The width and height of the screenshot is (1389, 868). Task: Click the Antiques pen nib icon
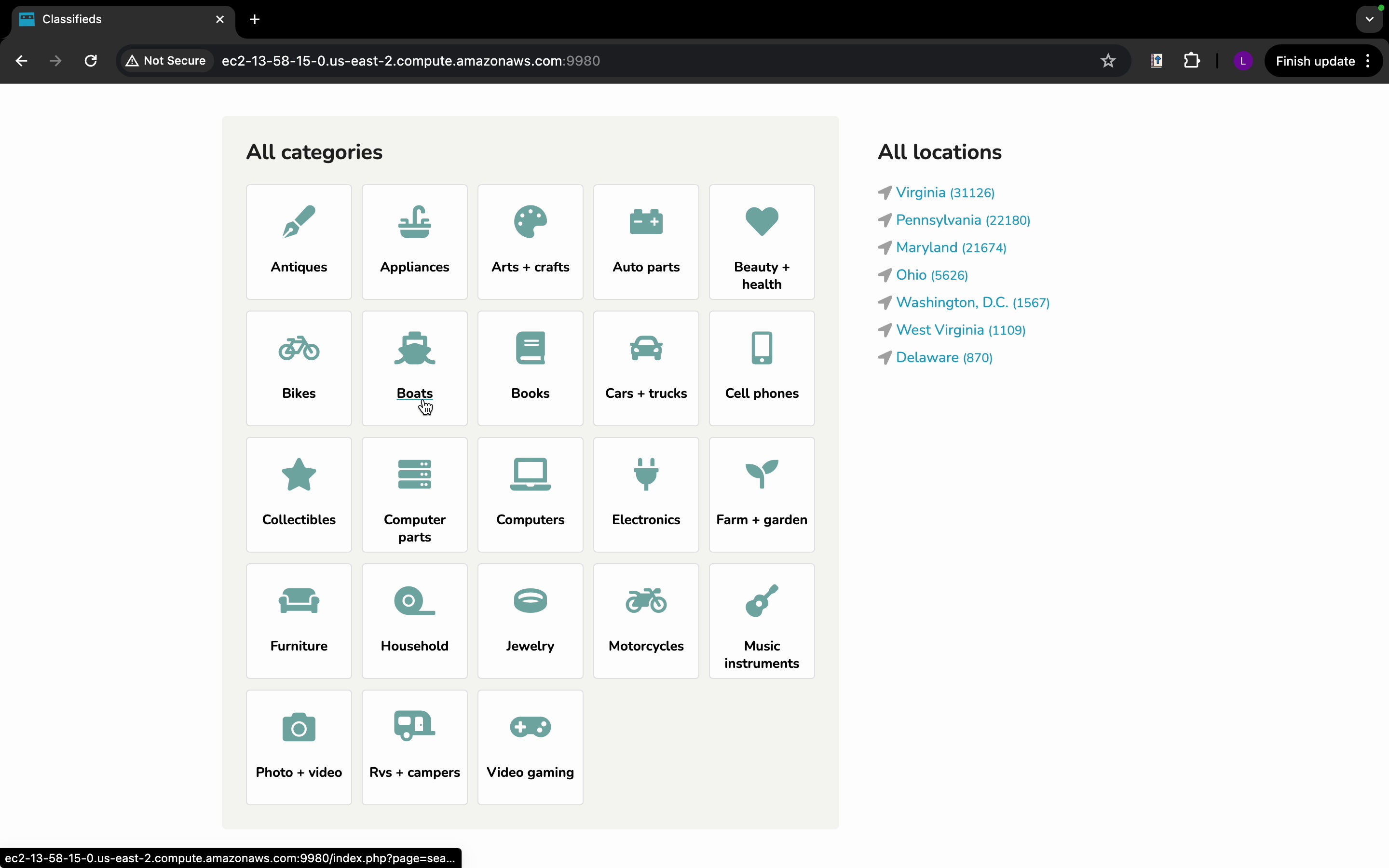point(299,222)
